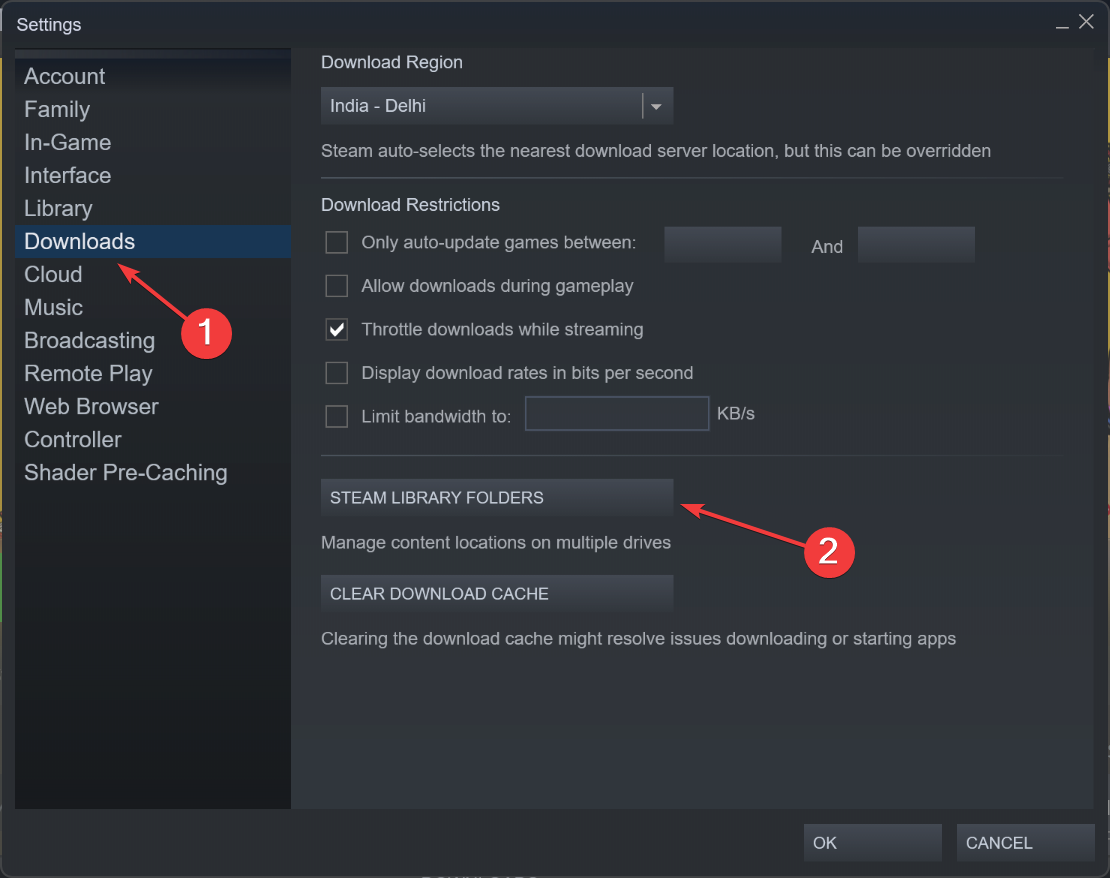Open the auto-update end time box after And
Screen dimensions: 1110x878
point(916,245)
